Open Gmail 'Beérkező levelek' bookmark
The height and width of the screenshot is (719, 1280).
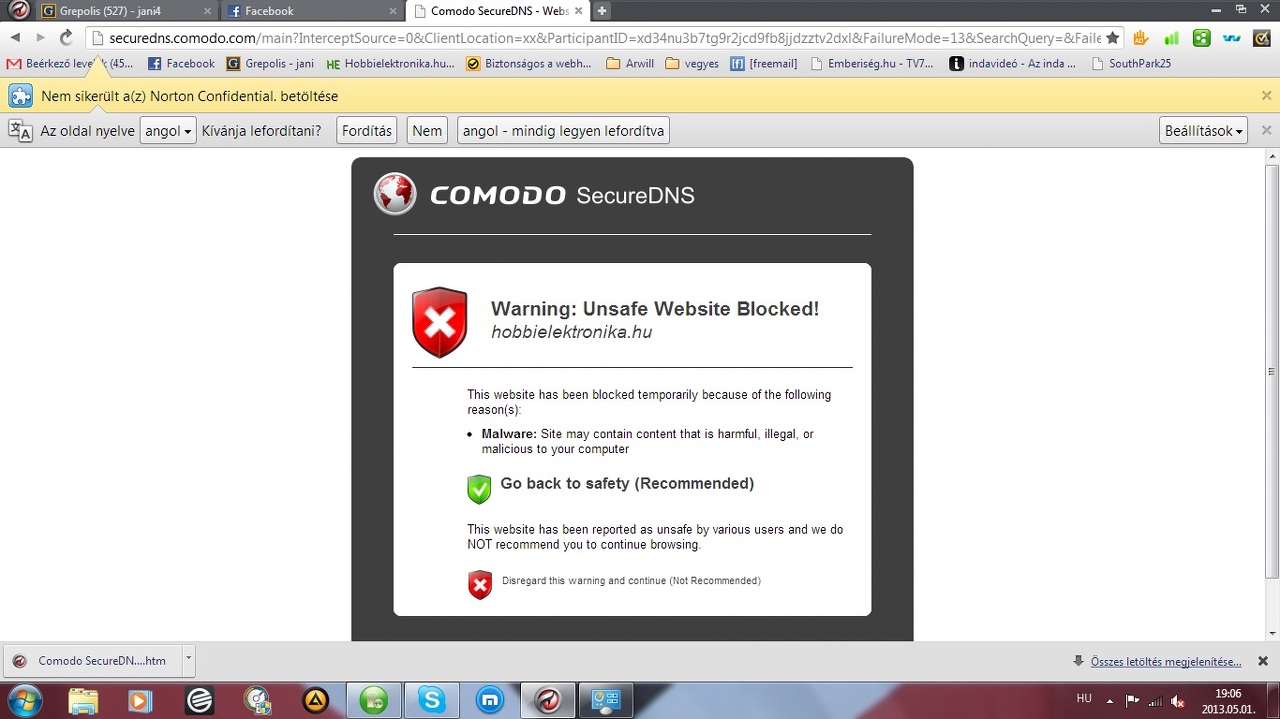(70, 63)
